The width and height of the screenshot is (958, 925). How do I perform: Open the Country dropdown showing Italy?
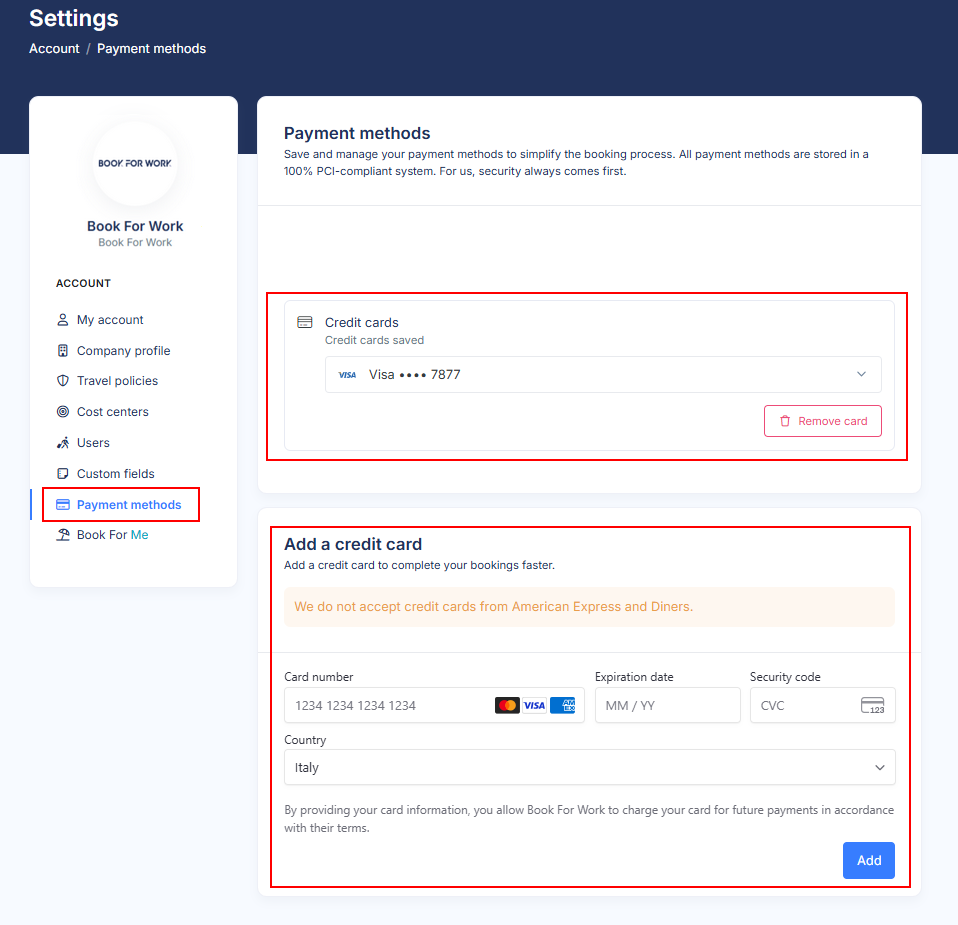coord(589,768)
